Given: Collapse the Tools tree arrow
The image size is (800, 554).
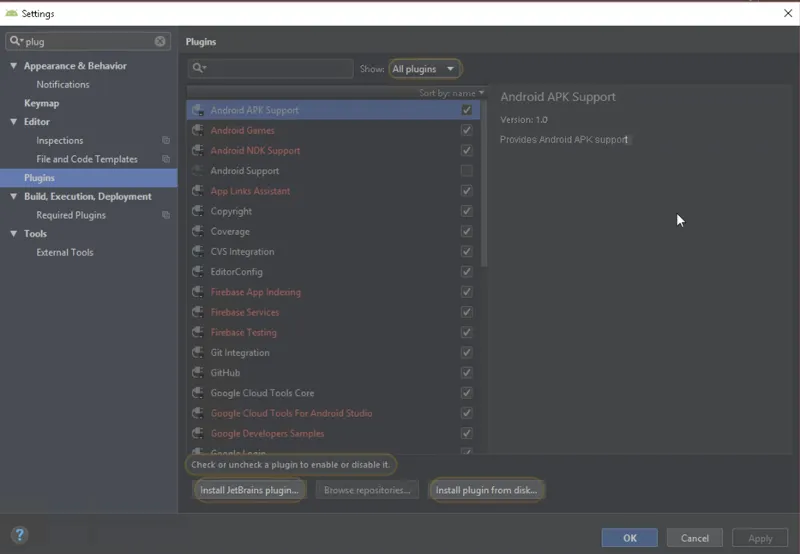Looking at the screenshot, I should point(14,234).
